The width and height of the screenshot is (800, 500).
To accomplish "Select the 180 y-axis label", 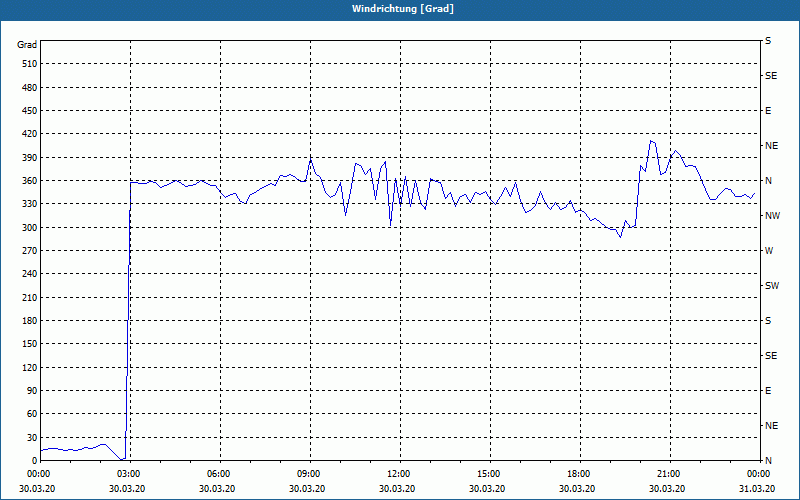I will pyautogui.click(x=29, y=321).
